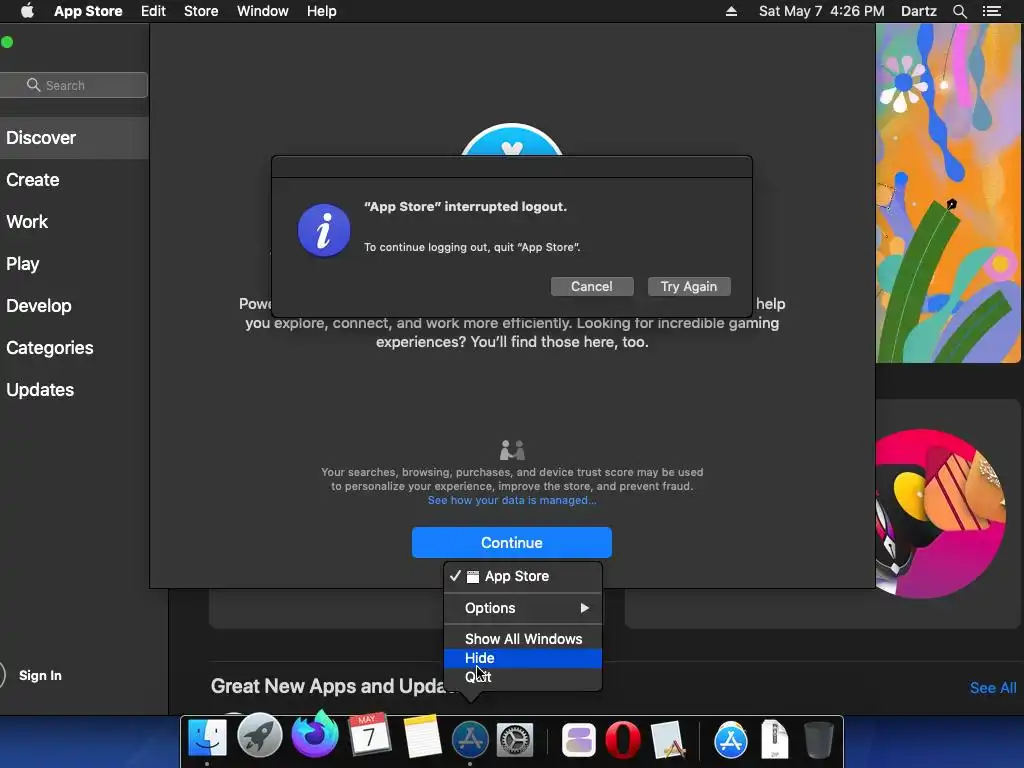Focus the App Store Search field

(74, 85)
